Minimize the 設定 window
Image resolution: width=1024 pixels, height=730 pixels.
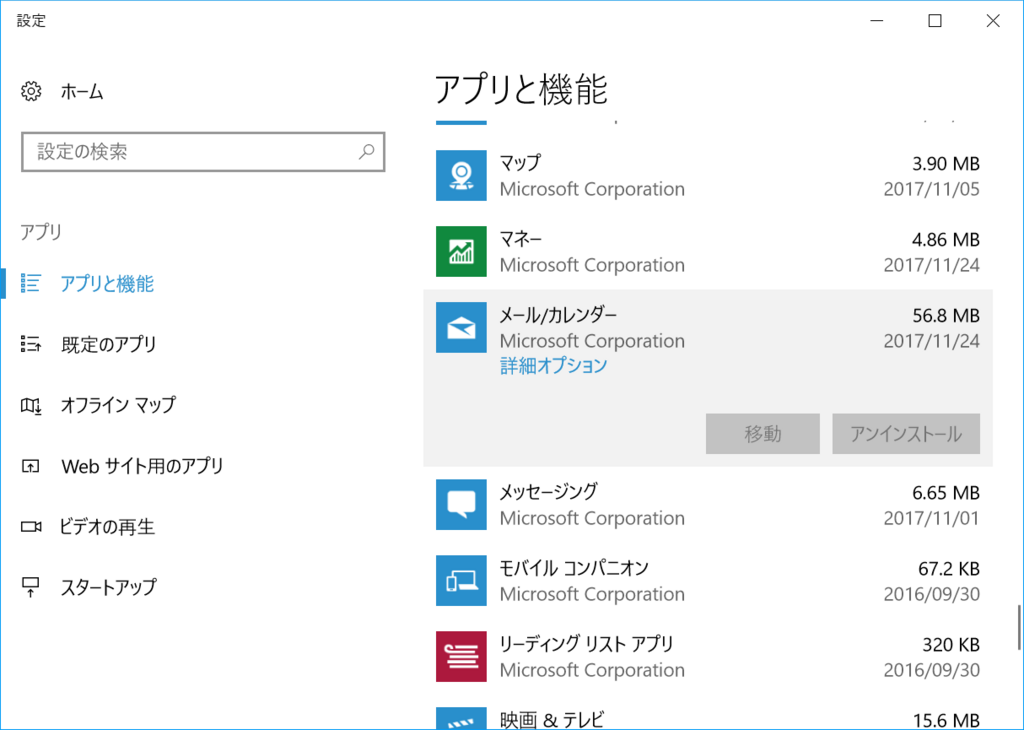point(877,21)
